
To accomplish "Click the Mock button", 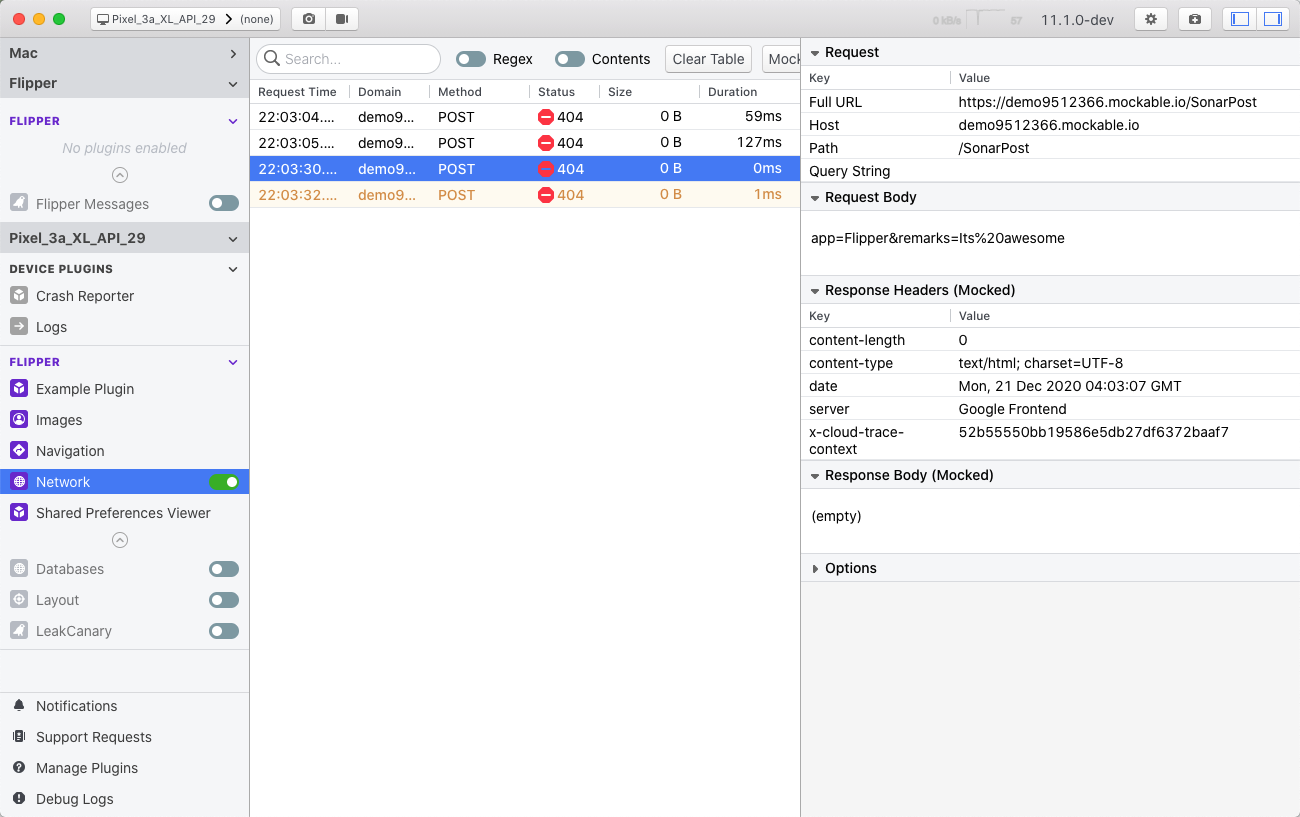I will pos(782,59).
